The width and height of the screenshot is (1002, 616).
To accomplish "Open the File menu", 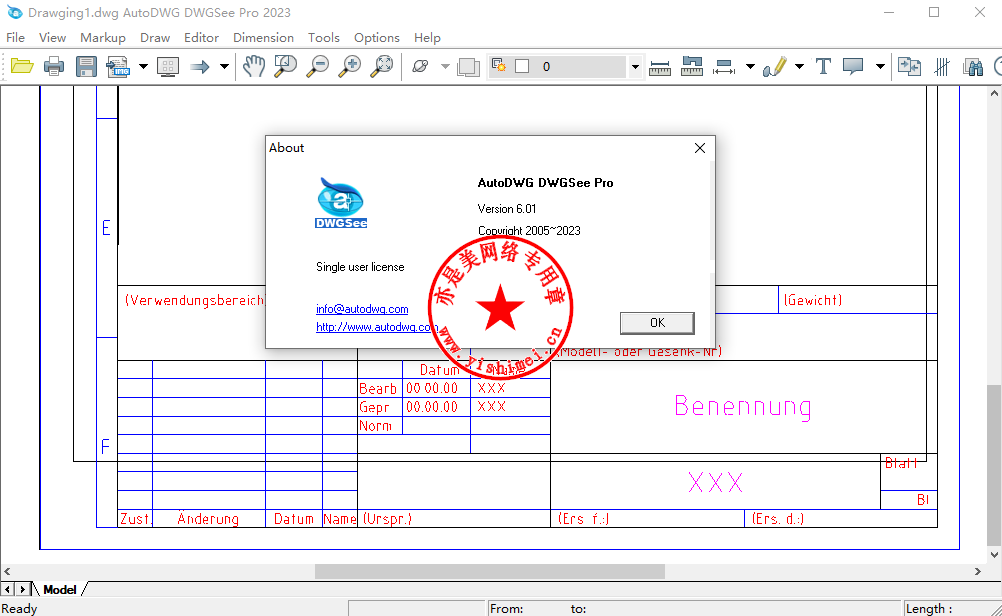I will tap(15, 38).
